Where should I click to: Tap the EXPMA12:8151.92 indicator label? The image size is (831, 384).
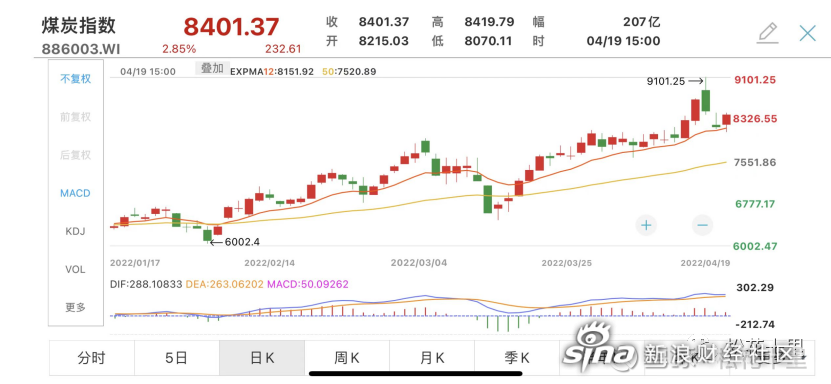[x=272, y=71]
